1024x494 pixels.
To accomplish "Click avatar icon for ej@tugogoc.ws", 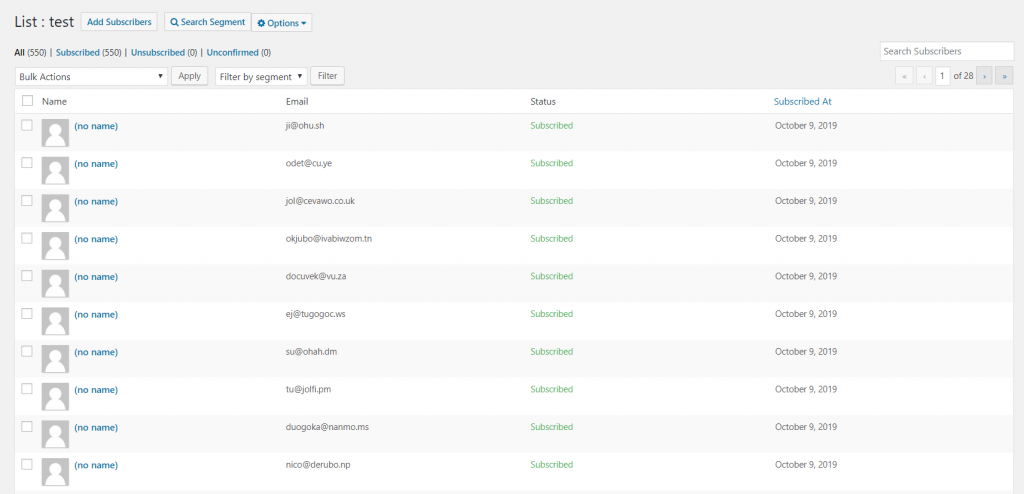I will tap(55, 321).
